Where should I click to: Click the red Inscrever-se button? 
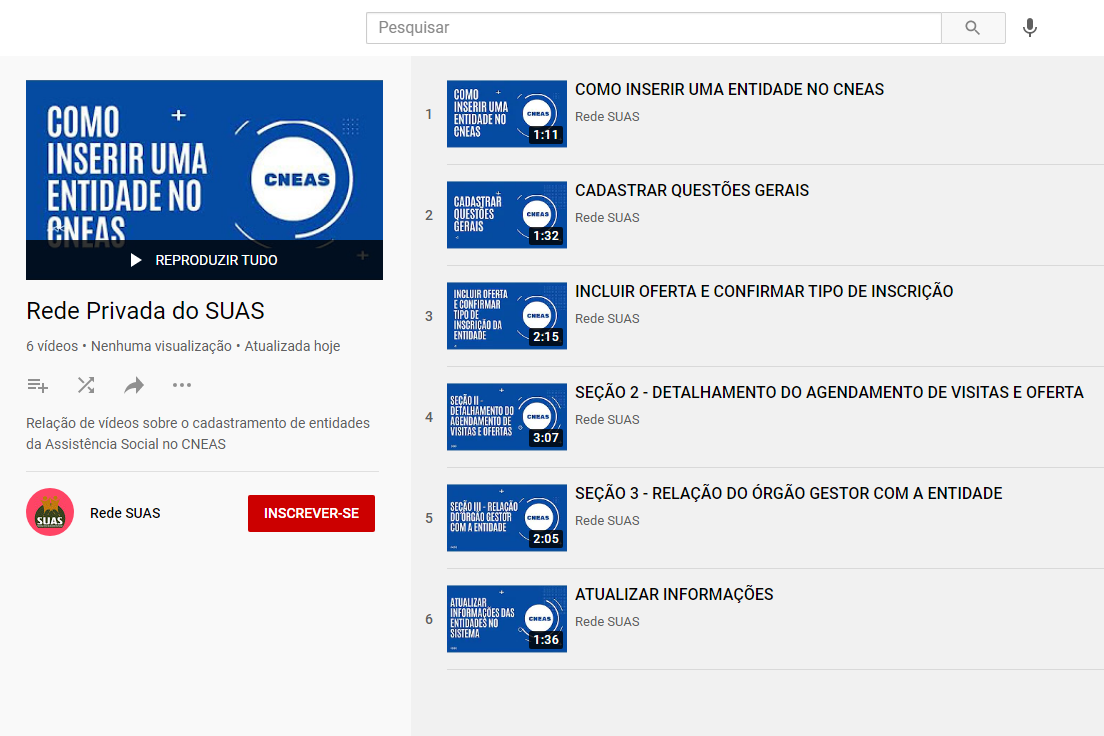[311, 513]
